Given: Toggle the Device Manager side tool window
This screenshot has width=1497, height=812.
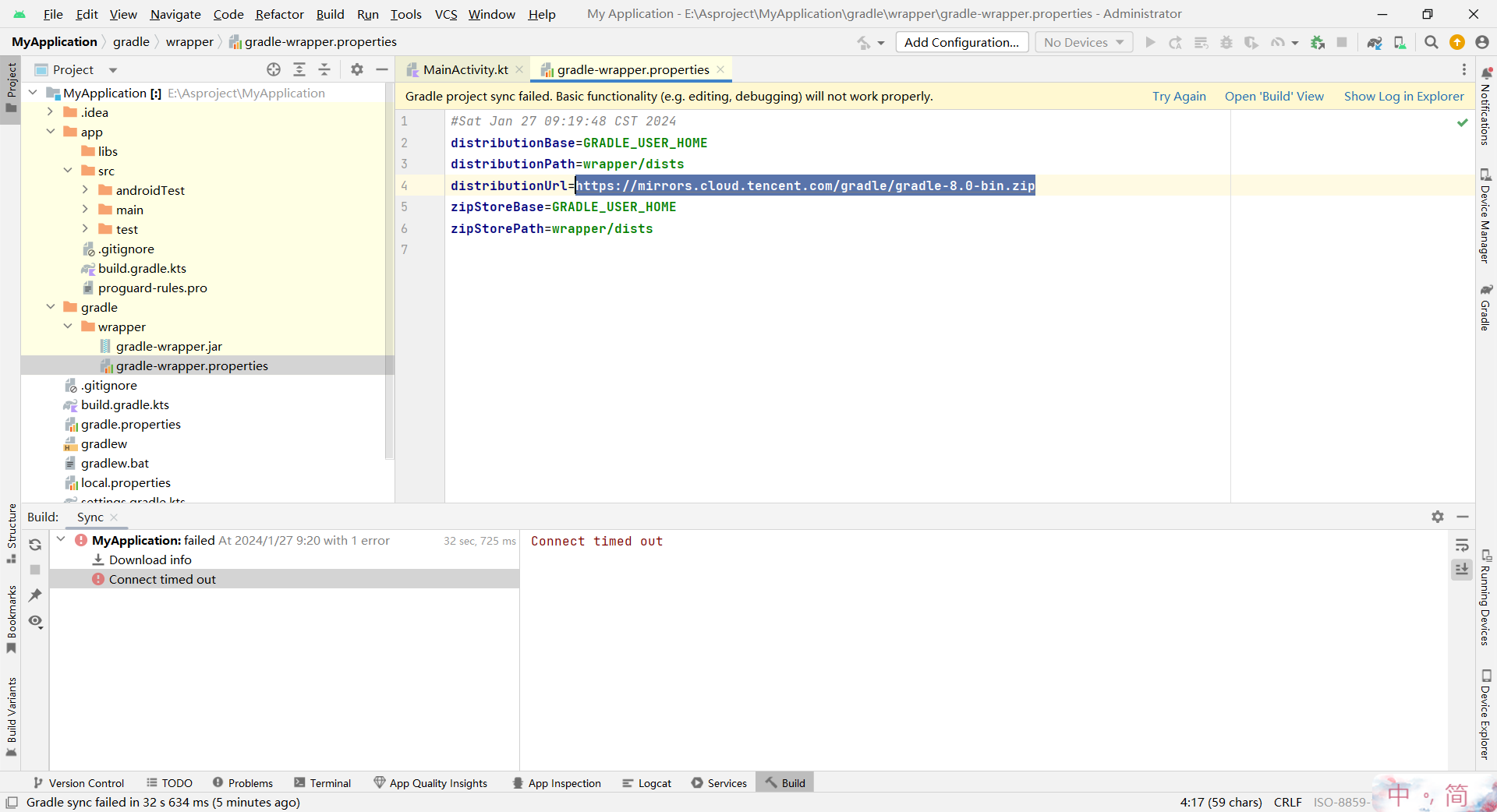Looking at the screenshot, I should point(1486,216).
